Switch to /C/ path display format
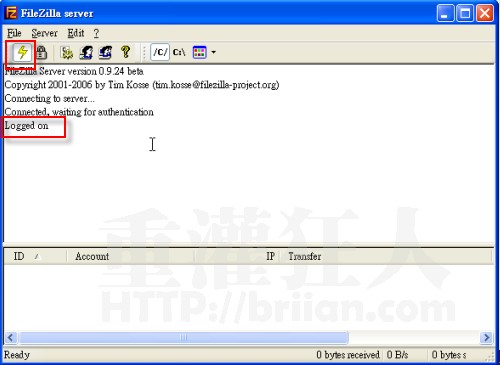This screenshot has width=500, height=365. click(x=160, y=52)
